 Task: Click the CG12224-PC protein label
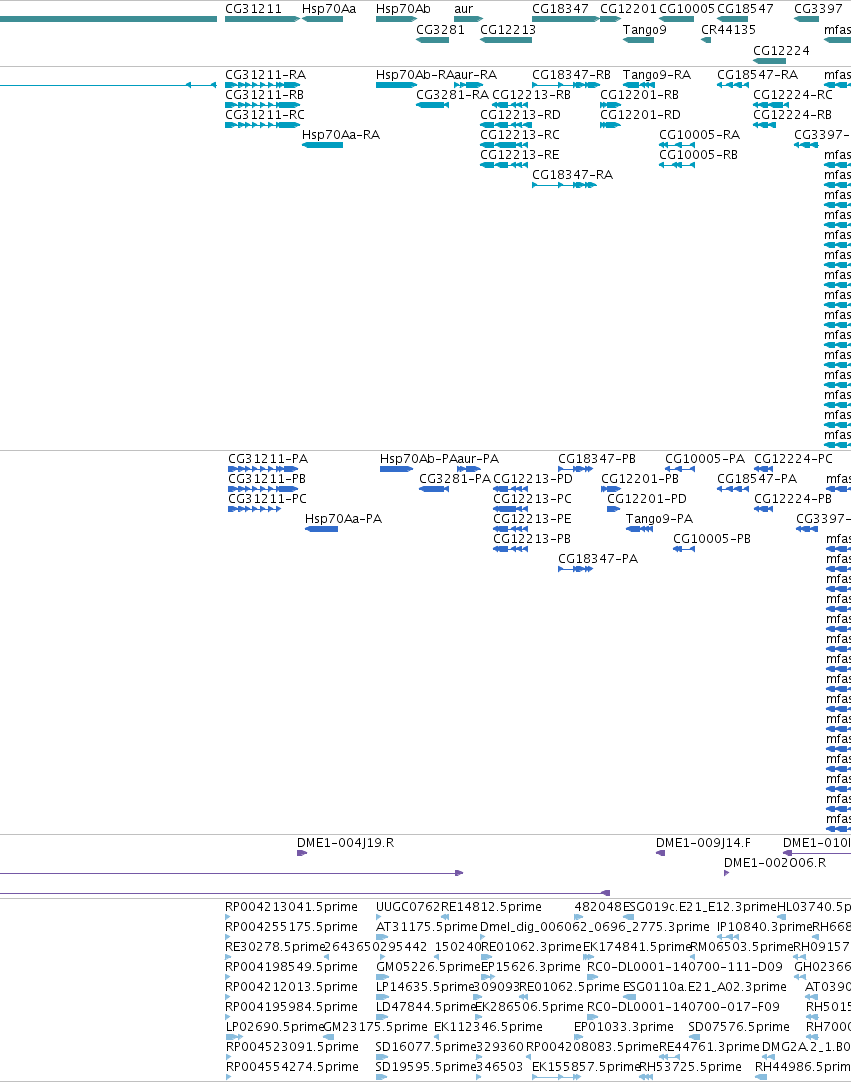(x=794, y=459)
